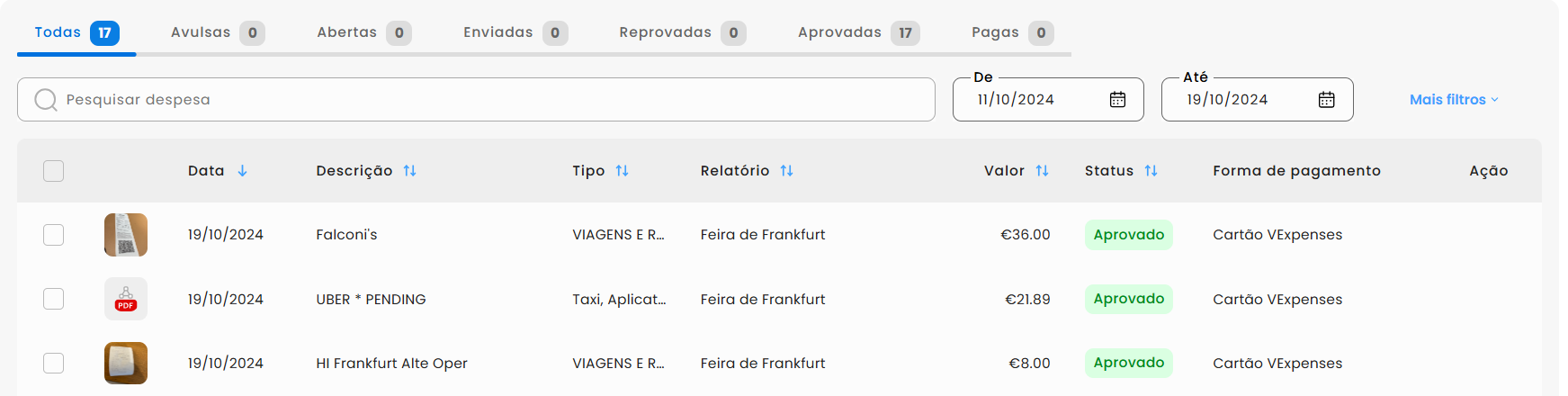Sort by Valor column arrows

pyautogui.click(x=1042, y=171)
